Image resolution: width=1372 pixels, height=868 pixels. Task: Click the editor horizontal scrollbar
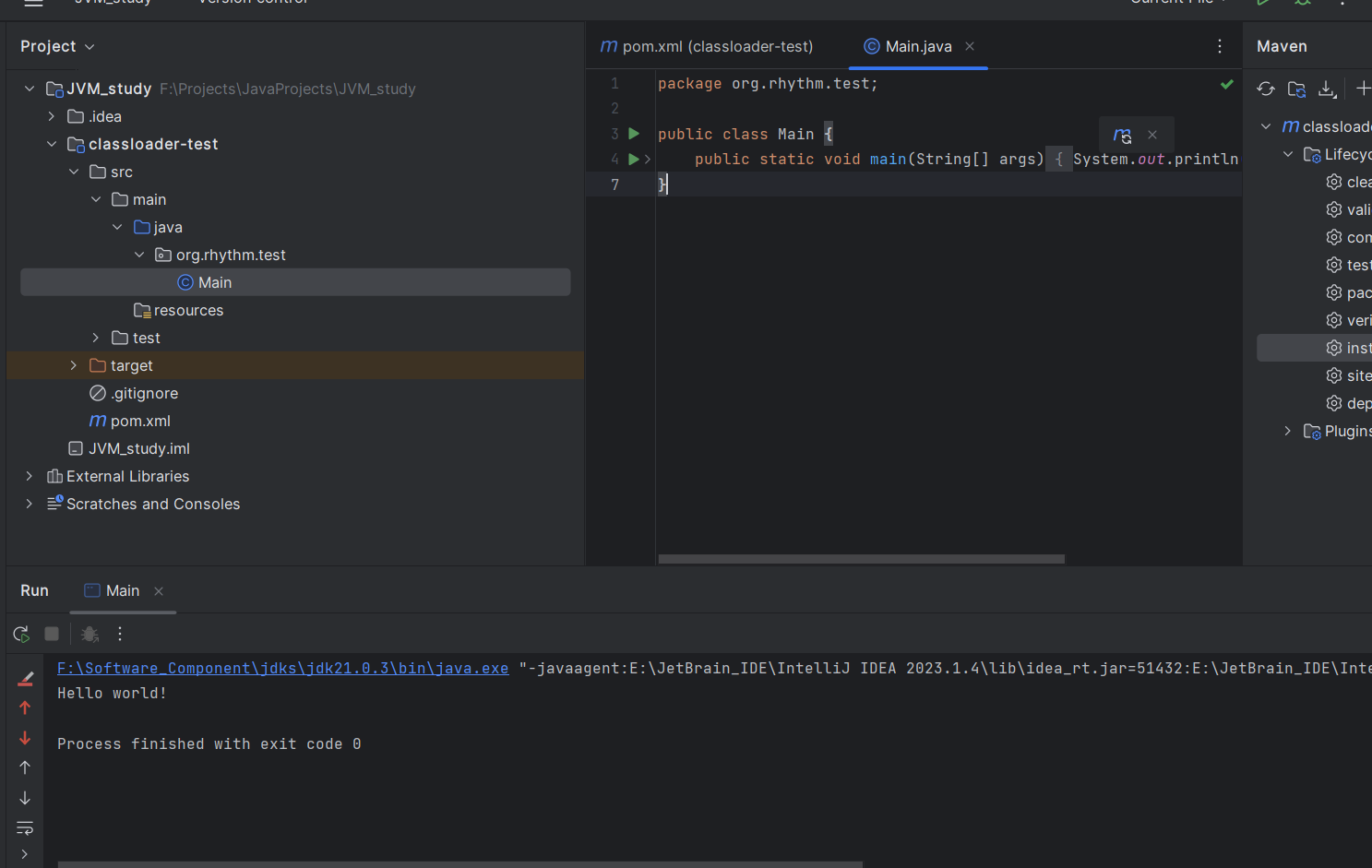pos(861,559)
